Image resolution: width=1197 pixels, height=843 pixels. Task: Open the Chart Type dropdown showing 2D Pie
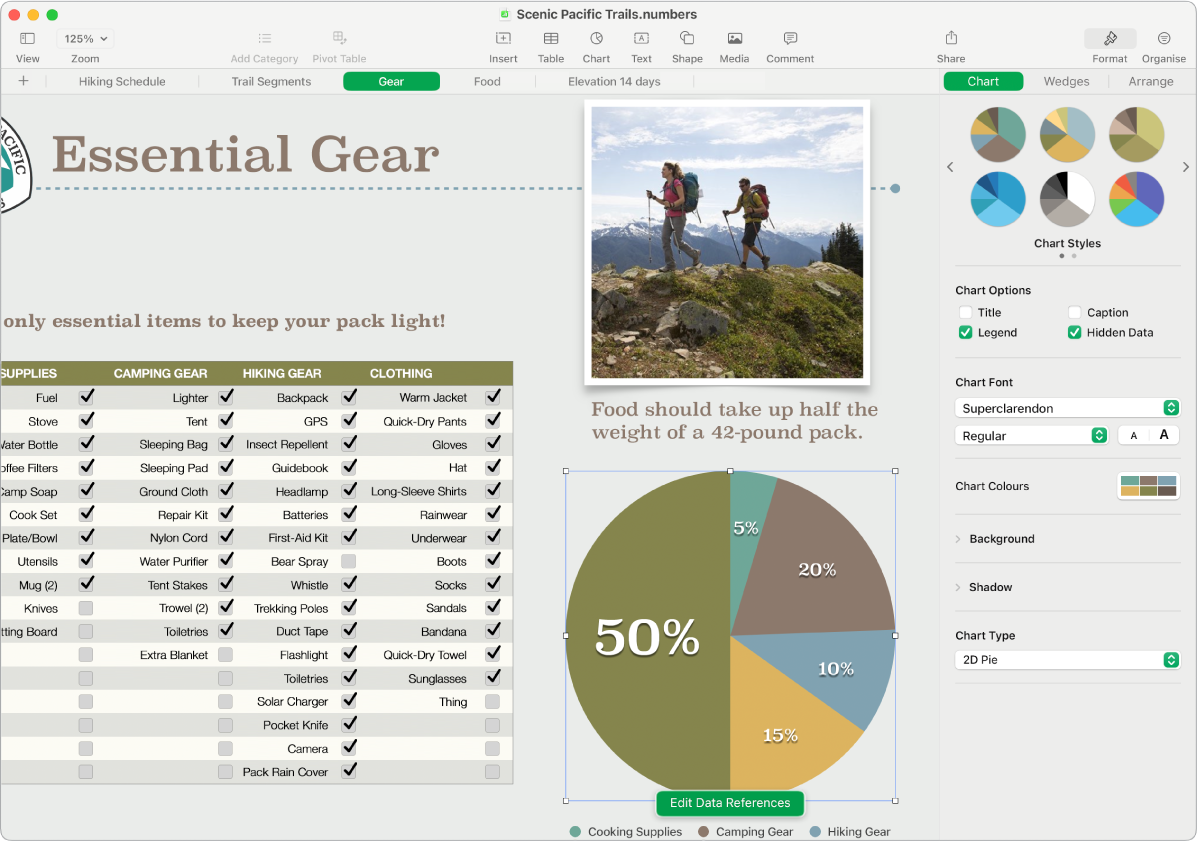pyautogui.click(x=1067, y=660)
